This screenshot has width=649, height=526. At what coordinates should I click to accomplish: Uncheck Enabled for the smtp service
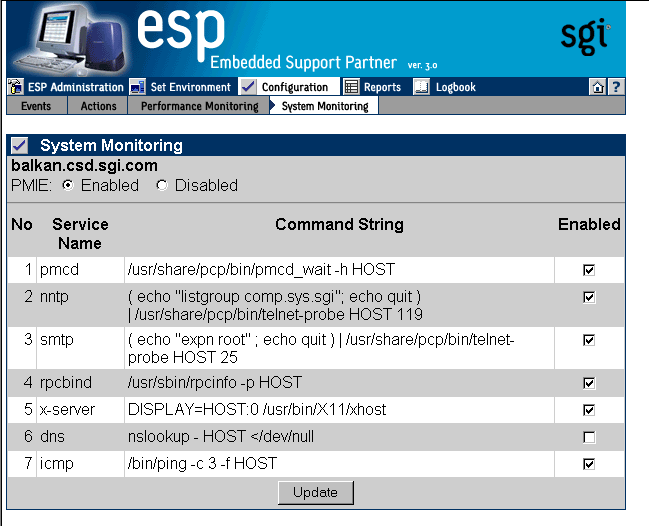tap(589, 340)
